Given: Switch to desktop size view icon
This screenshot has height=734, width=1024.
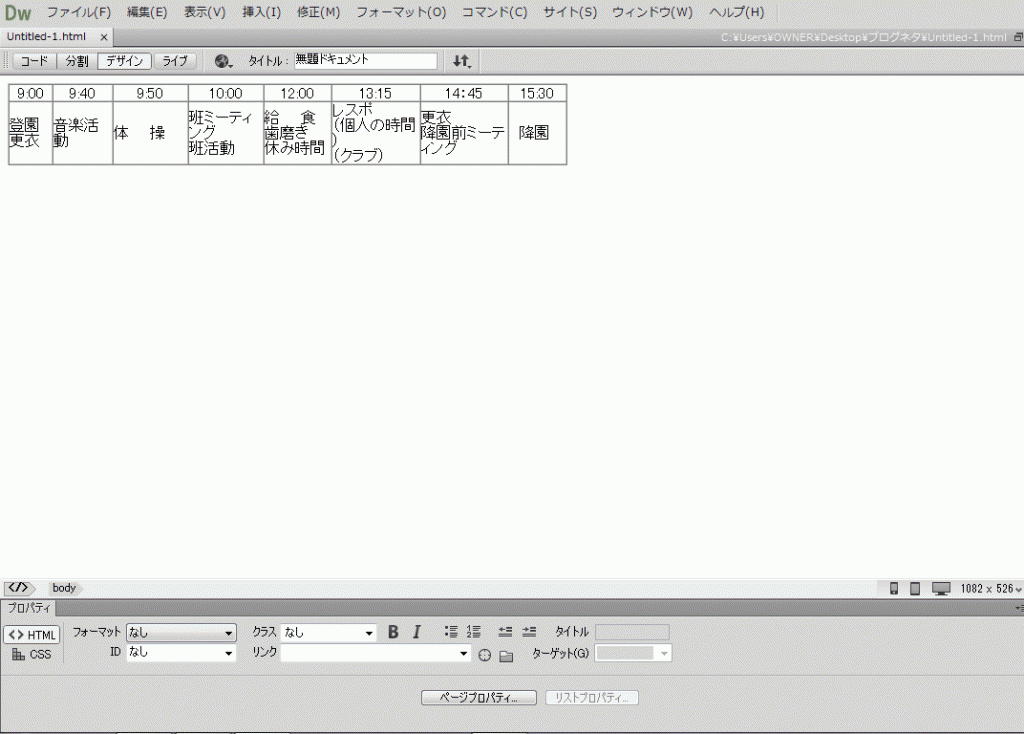Looking at the screenshot, I should click(940, 588).
